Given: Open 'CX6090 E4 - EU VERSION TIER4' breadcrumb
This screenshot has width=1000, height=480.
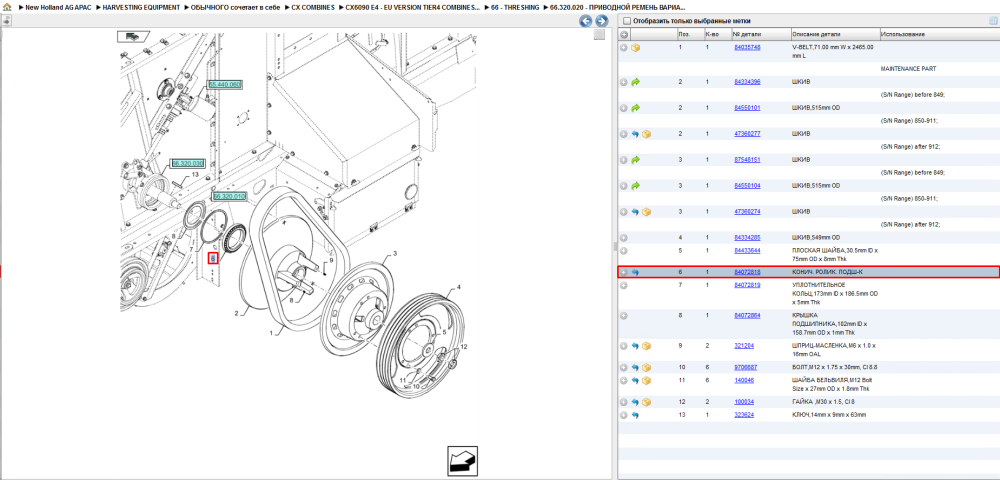Looking at the screenshot, I should click(413, 8).
